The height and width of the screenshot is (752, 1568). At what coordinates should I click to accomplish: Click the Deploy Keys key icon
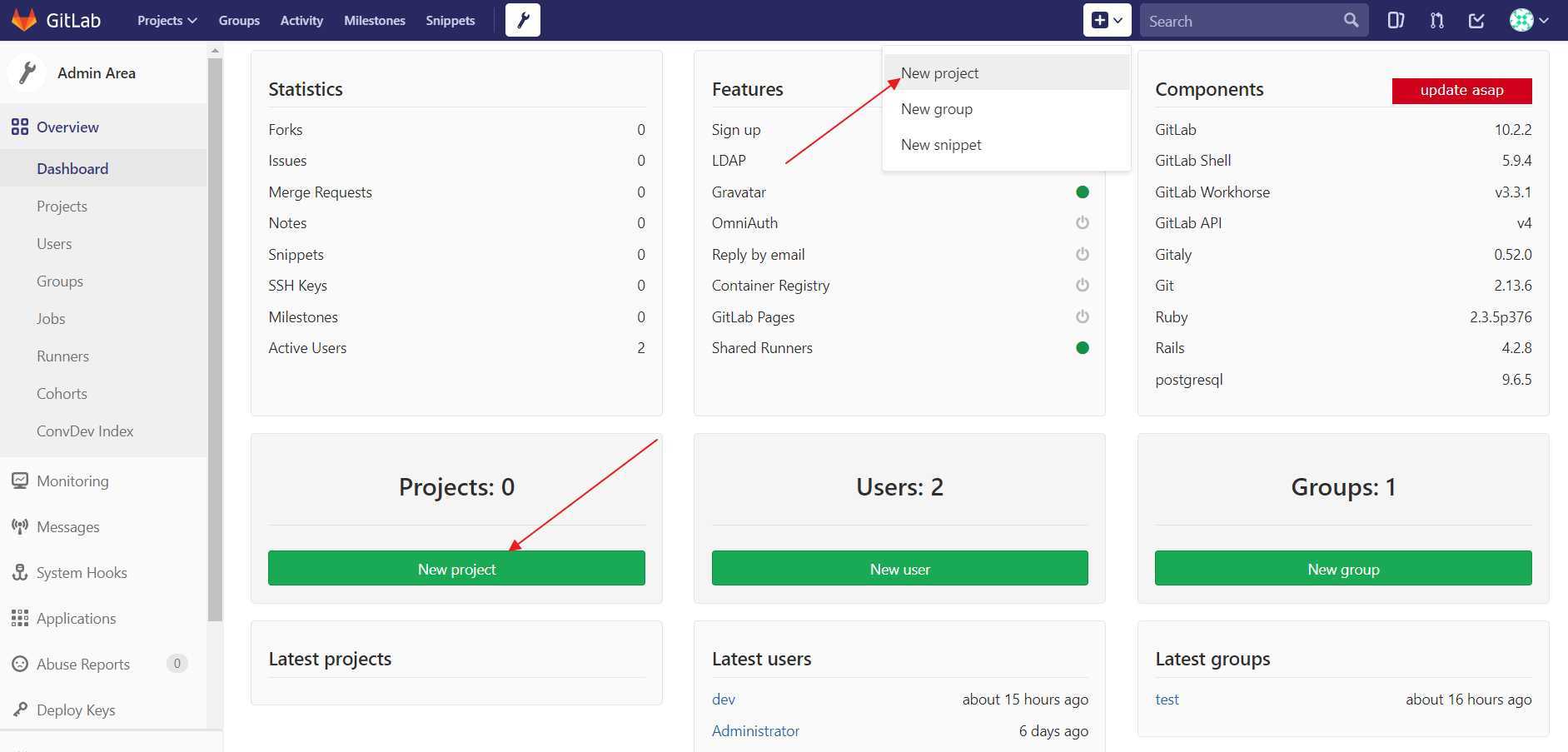(19, 710)
